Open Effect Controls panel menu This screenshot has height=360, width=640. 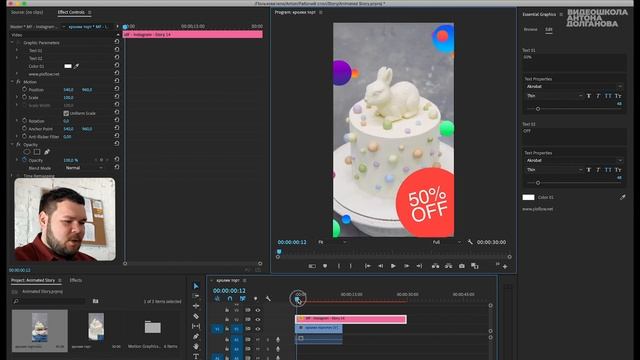tap(90, 13)
